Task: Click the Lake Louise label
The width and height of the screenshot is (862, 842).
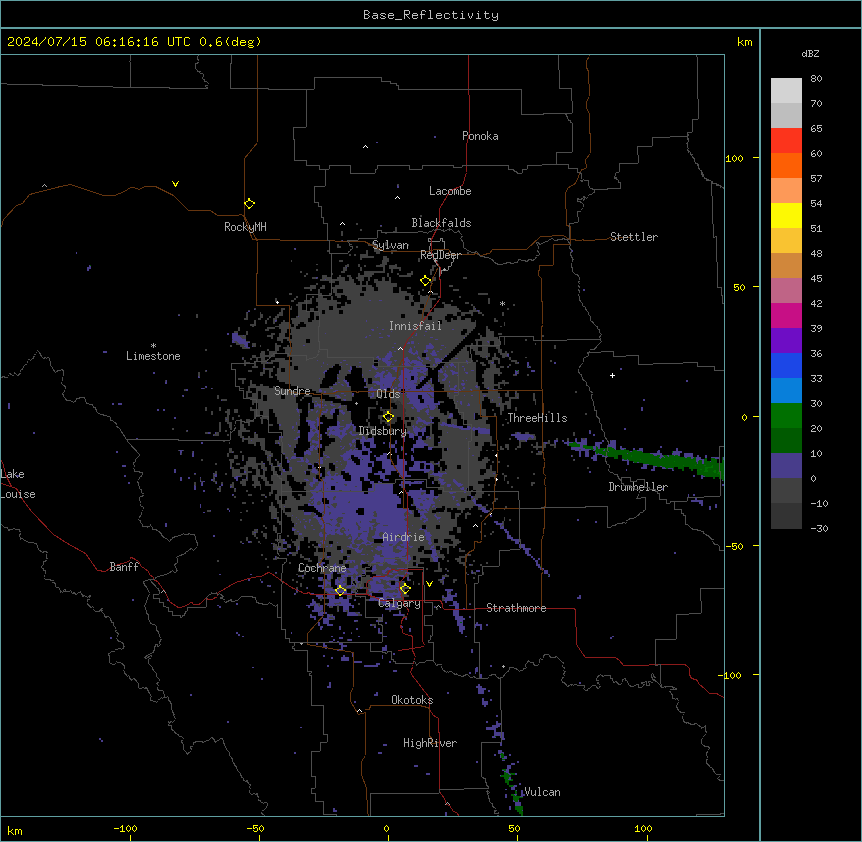Action: pos(18,484)
